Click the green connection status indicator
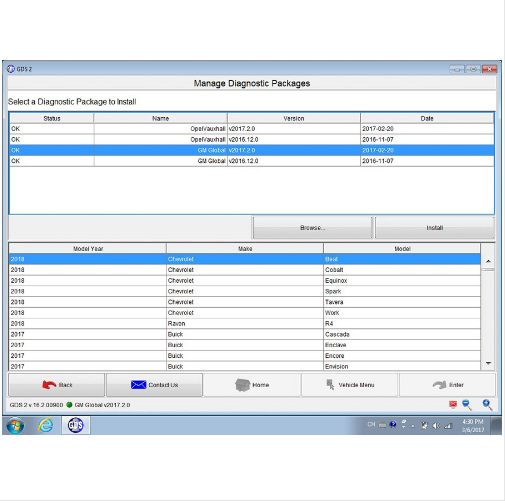This screenshot has height=503, width=505. pos(69,405)
